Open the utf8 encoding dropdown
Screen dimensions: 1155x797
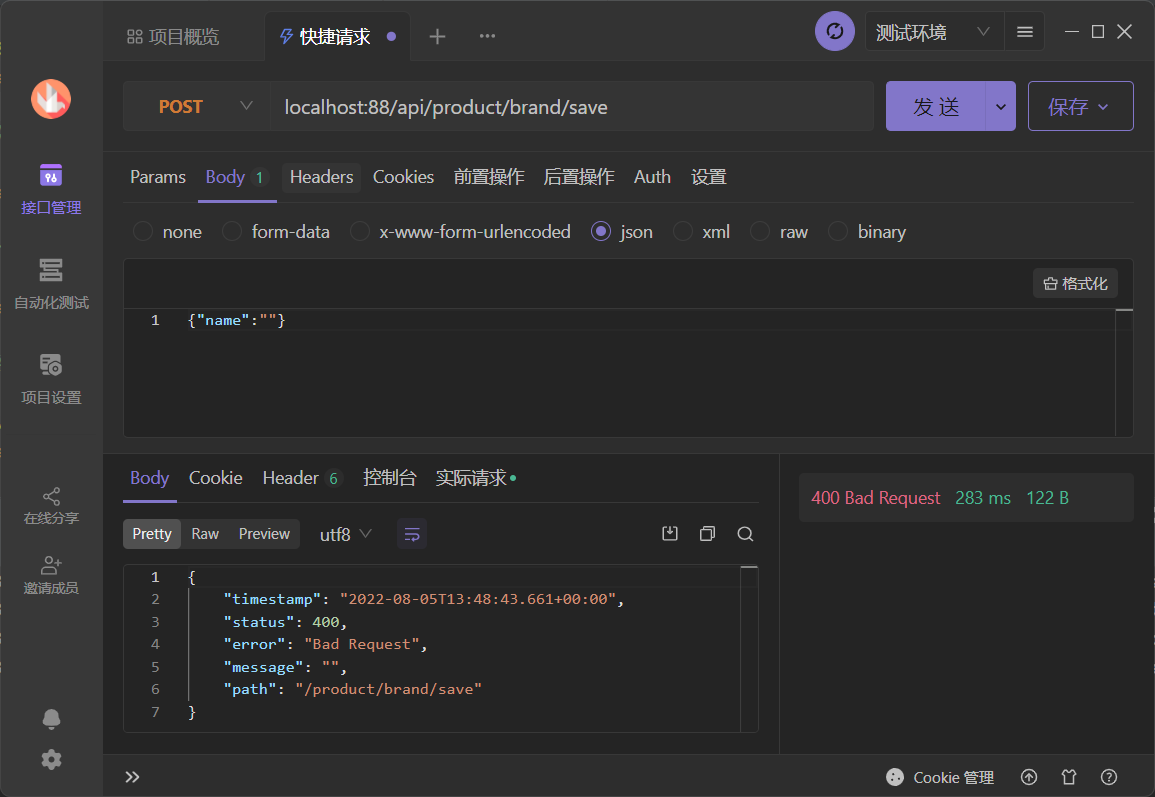[x=345, y=534]
